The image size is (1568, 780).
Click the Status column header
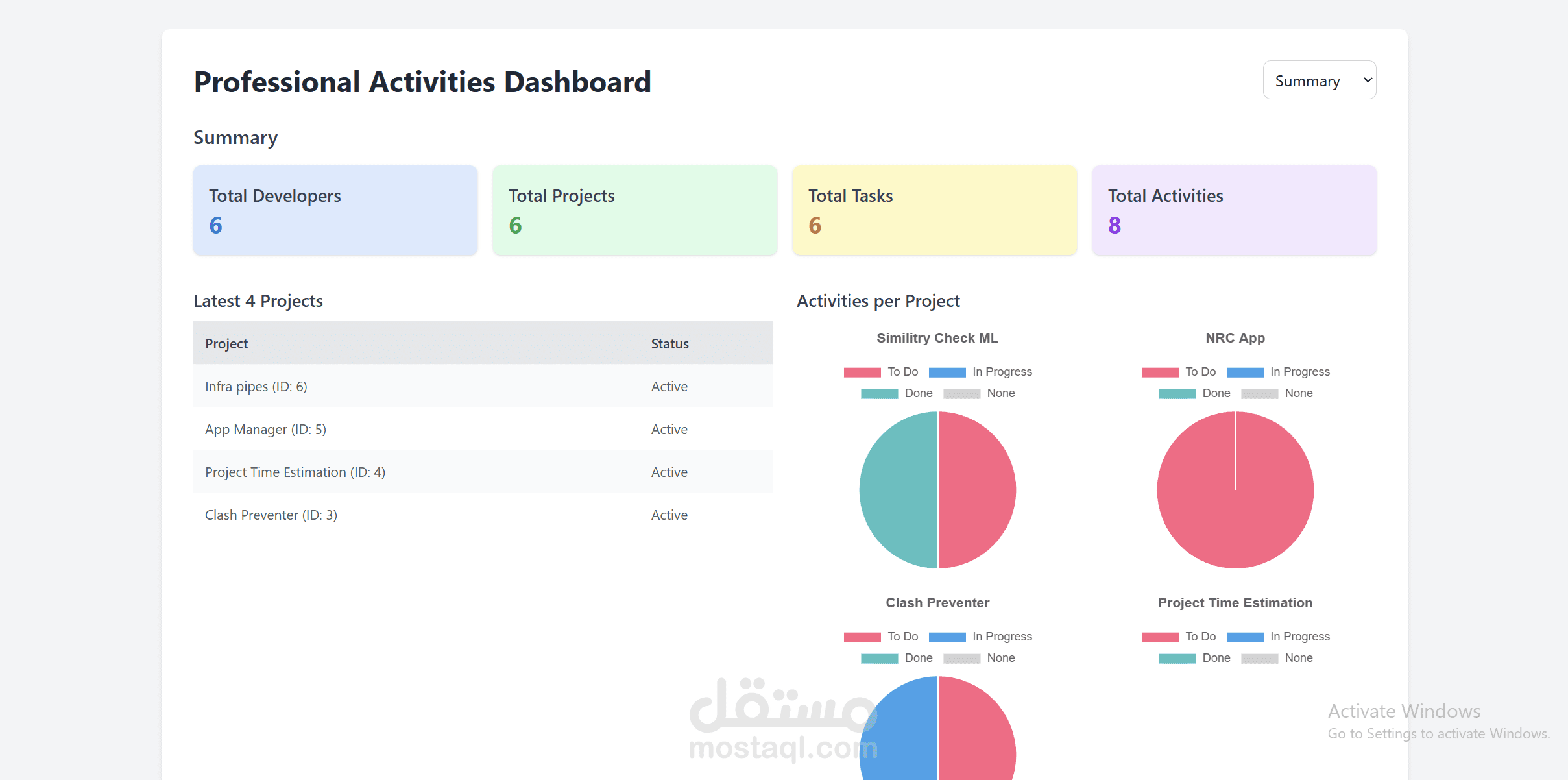pos(670,343)
